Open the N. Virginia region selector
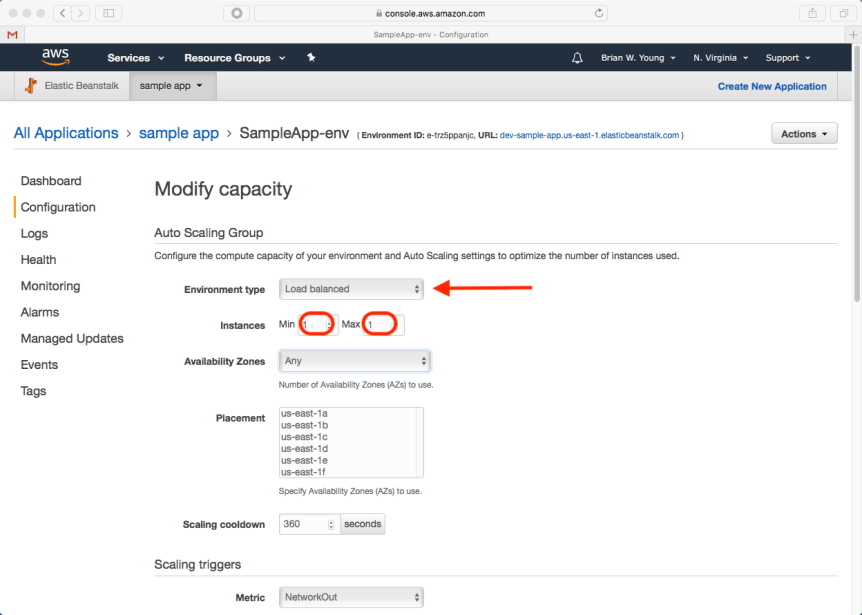This screenshot has width=862, height=615. (x=720, y=58)
